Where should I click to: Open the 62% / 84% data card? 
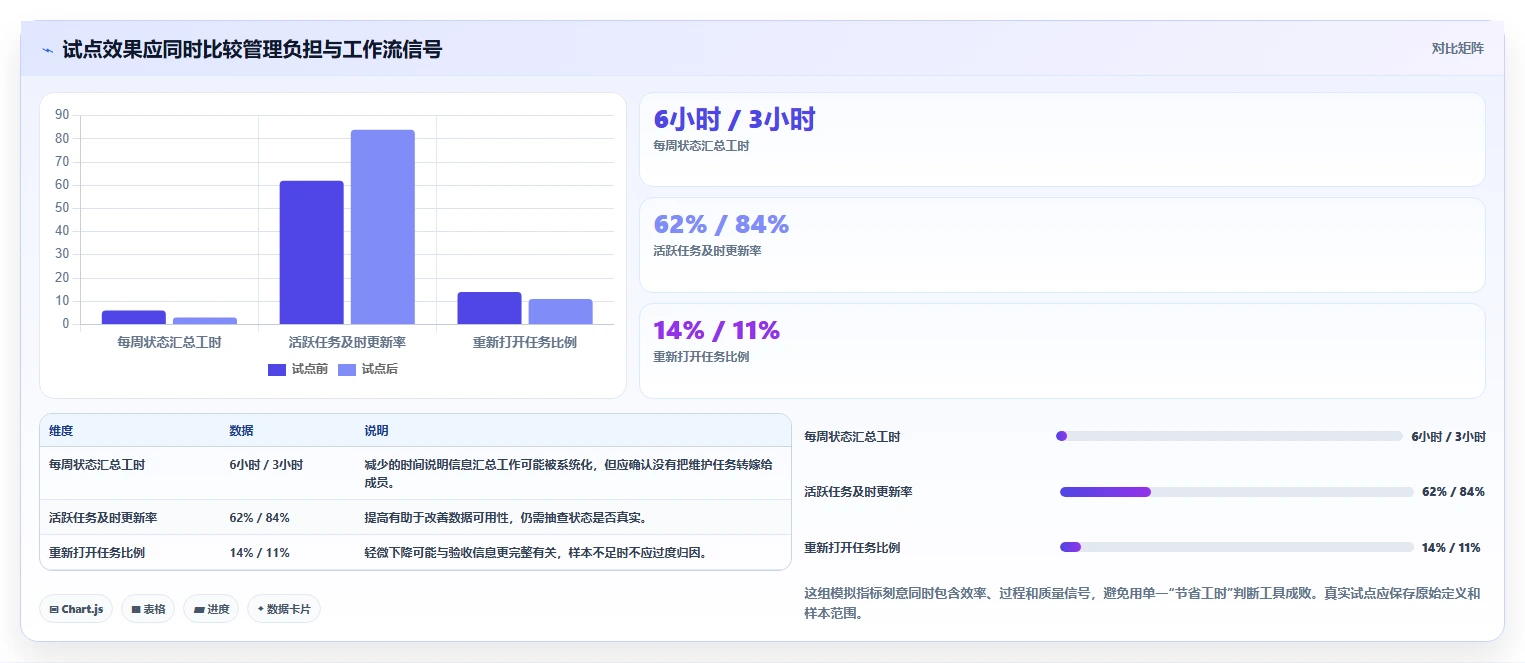point(1062,245)
